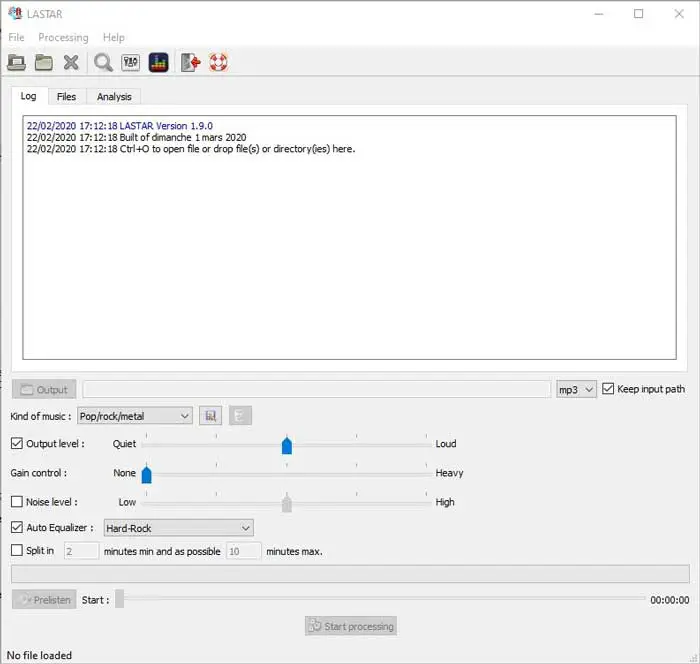Click the Output folder button

point(44,390)
